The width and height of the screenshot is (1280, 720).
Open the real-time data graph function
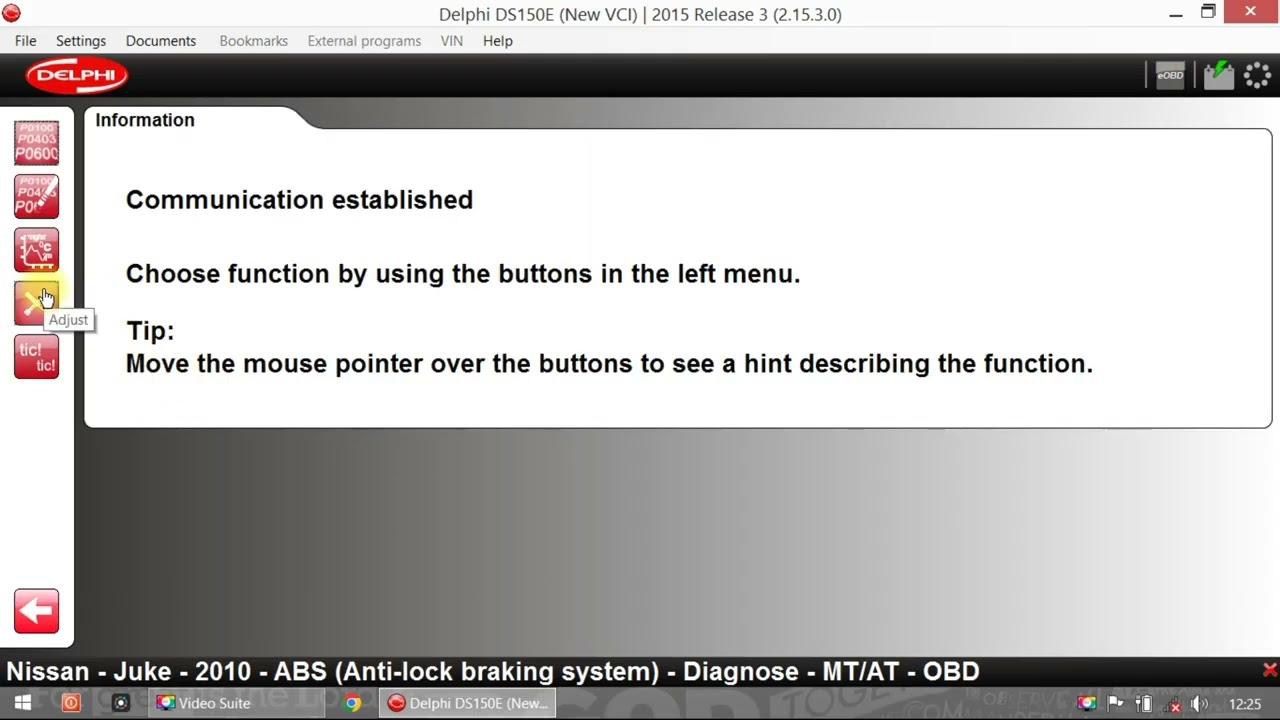coord(36,250)
